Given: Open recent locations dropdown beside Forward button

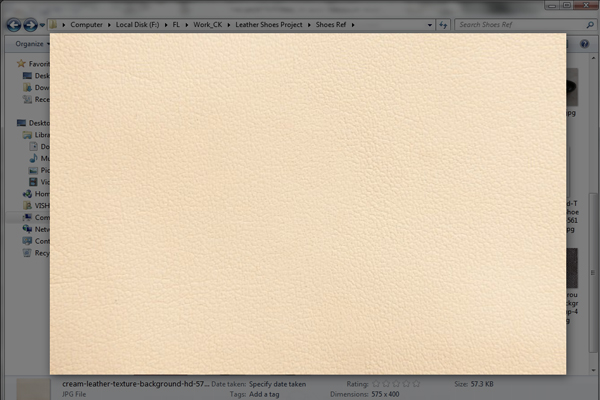Looking at the screenshot, I should coord(42,25).
